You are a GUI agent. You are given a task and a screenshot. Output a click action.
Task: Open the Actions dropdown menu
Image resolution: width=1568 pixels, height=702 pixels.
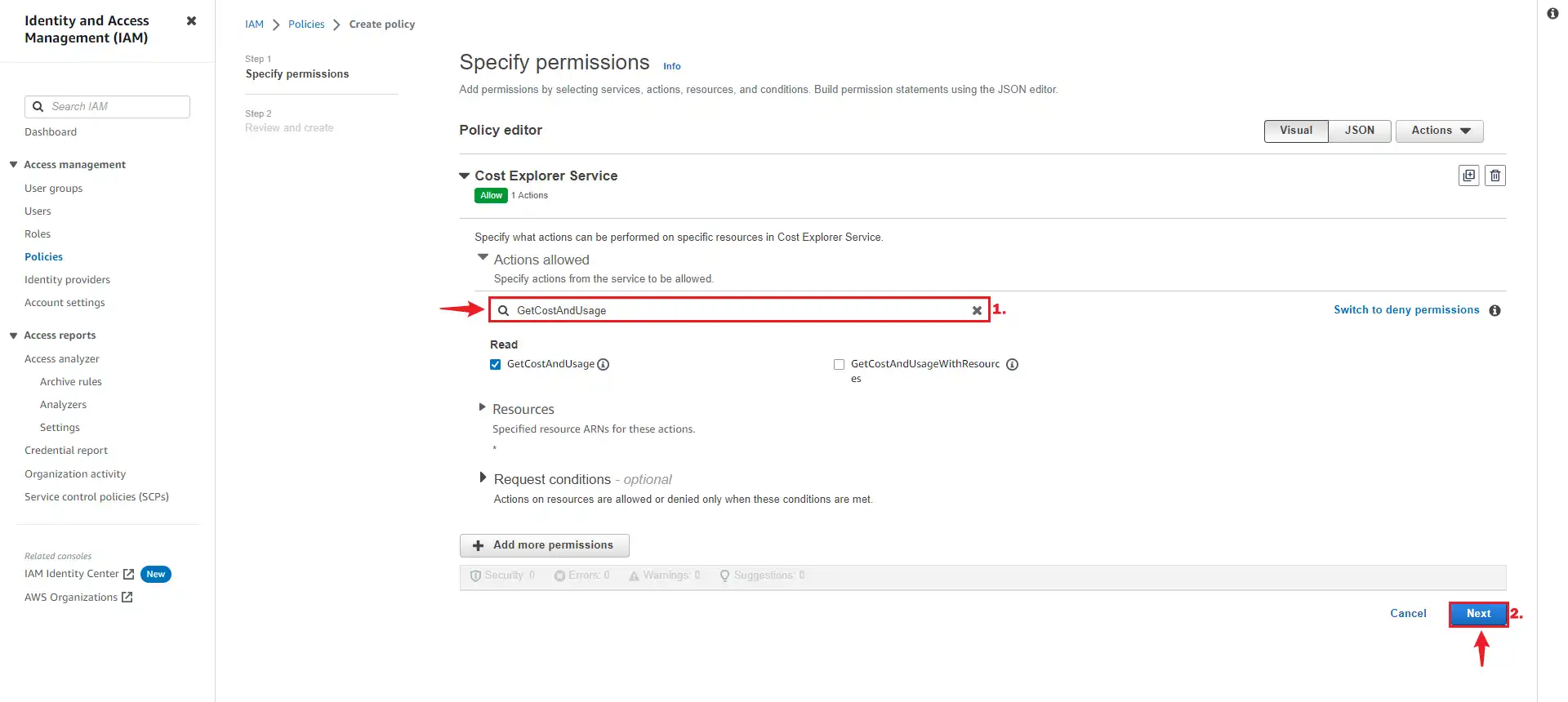[x=1440, y=131]
